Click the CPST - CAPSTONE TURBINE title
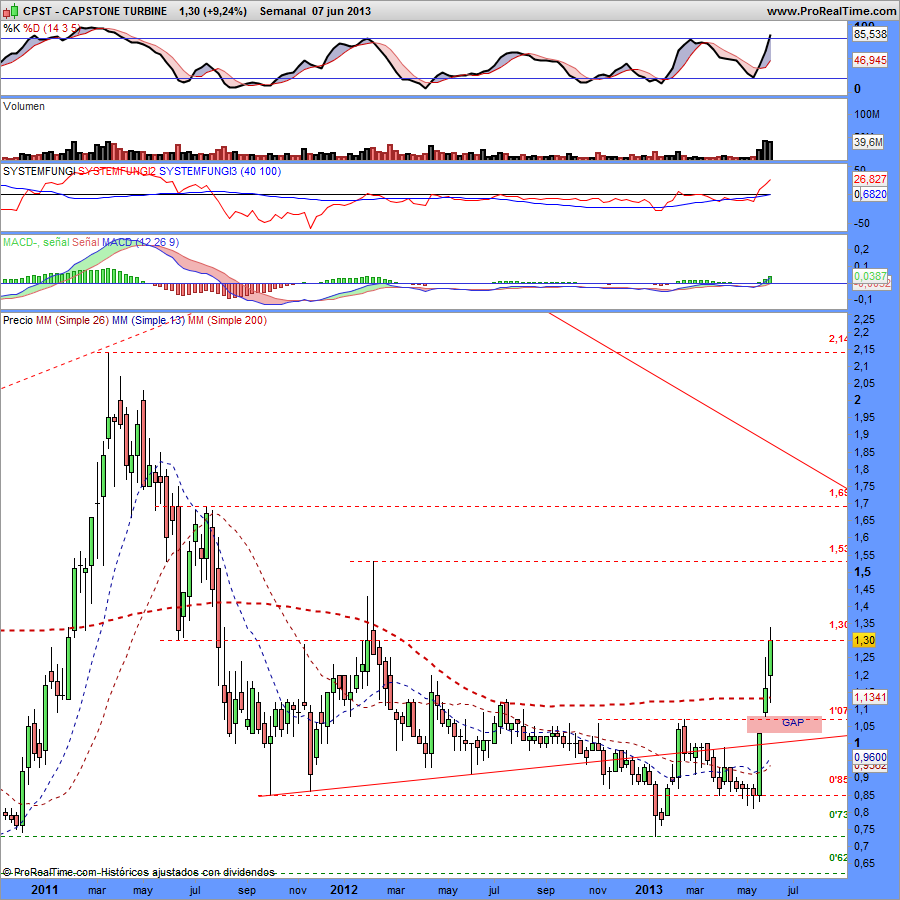 95,11
